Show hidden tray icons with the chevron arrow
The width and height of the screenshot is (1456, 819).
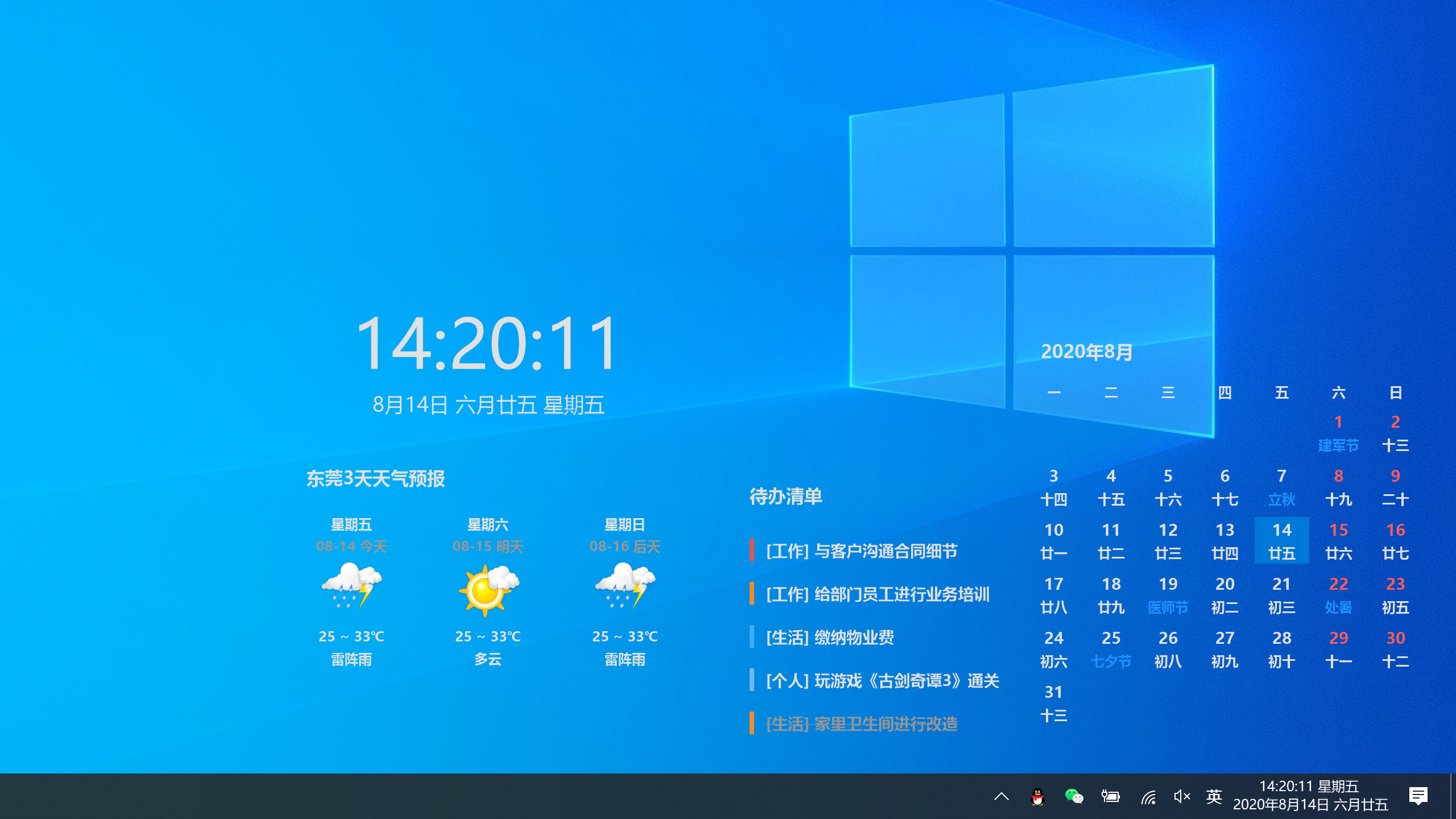(1002, 796)
